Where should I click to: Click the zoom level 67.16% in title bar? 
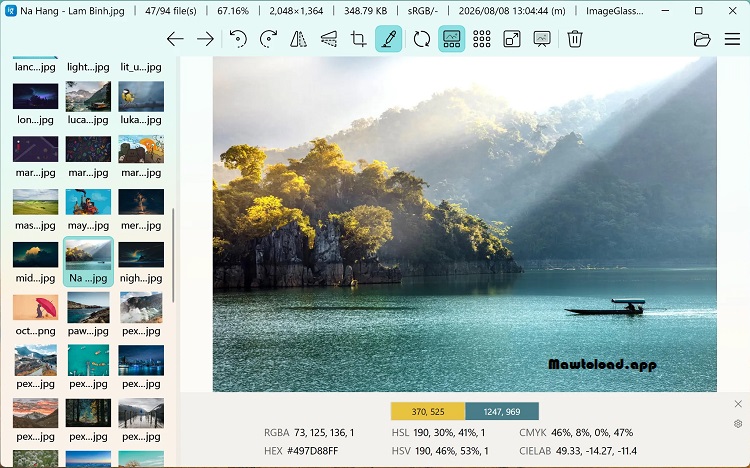[233, 11]
